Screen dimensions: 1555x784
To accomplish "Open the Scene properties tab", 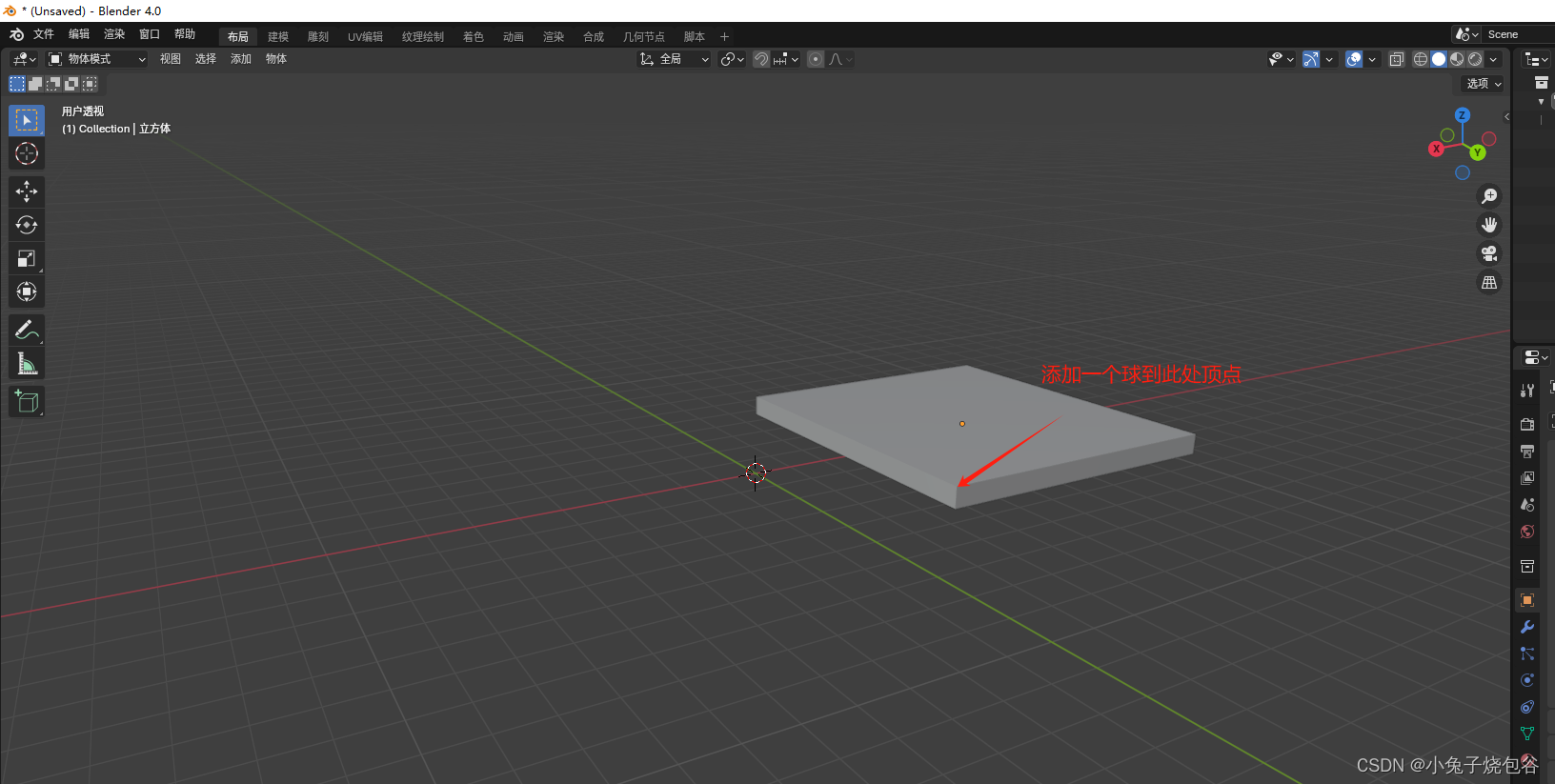I will click(1527, 505).
